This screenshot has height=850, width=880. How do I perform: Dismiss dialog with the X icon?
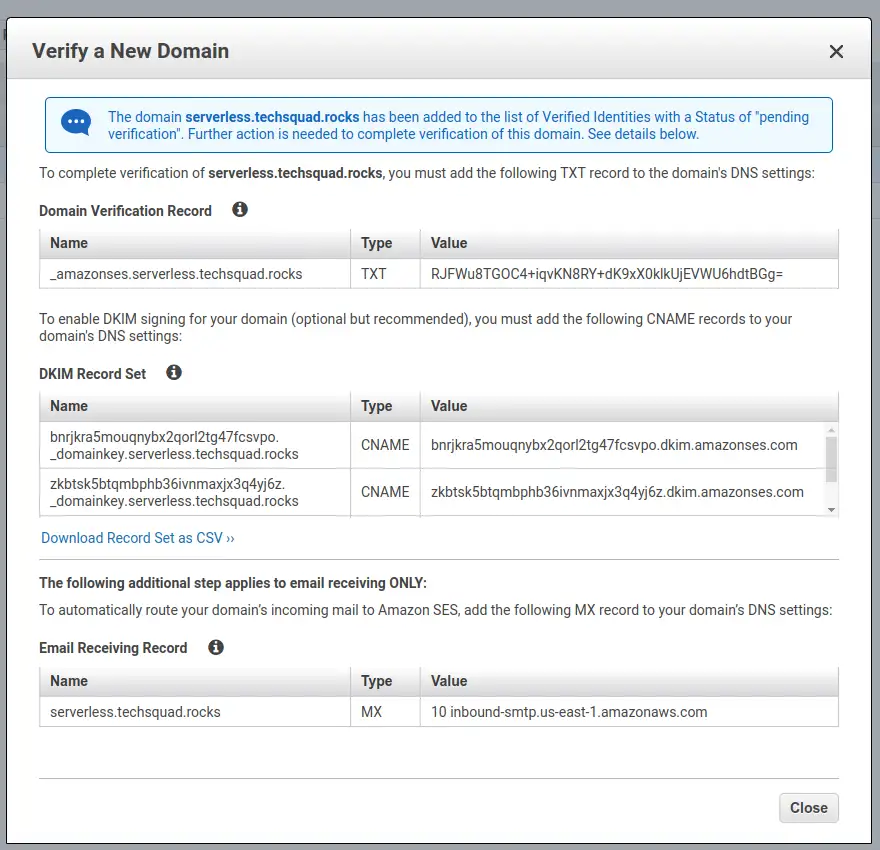tap(836, 52)
